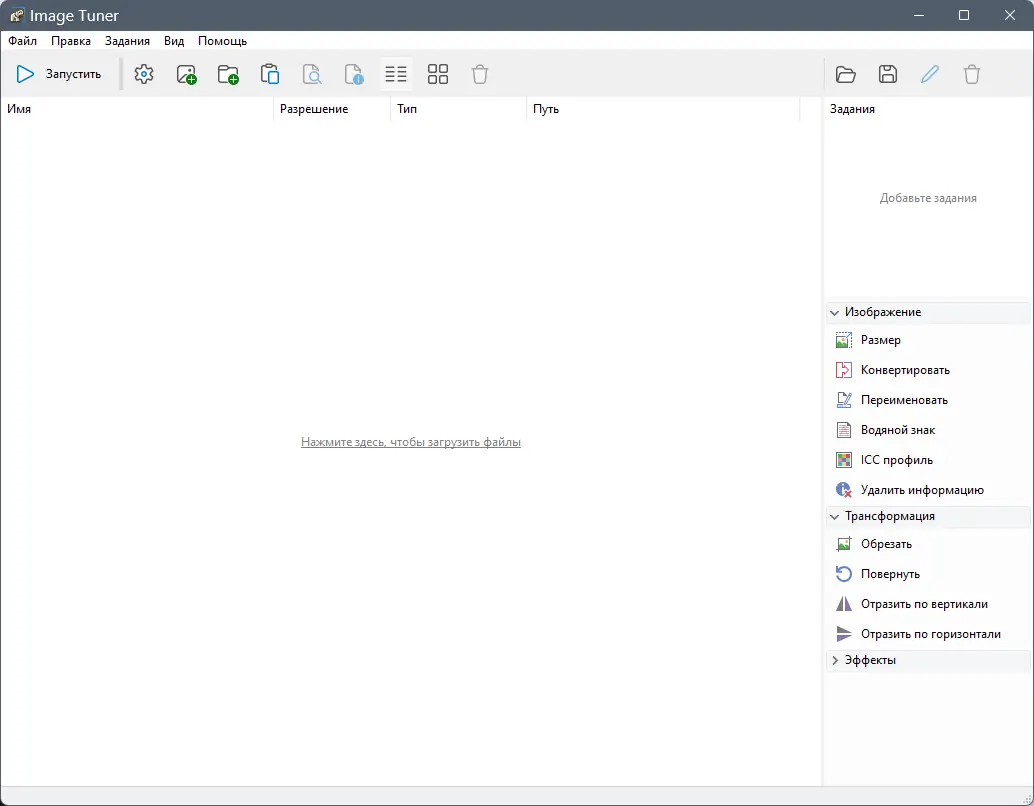Expand the Эффекты section
Screen dimensions: 1034x806
coord(835,660)
